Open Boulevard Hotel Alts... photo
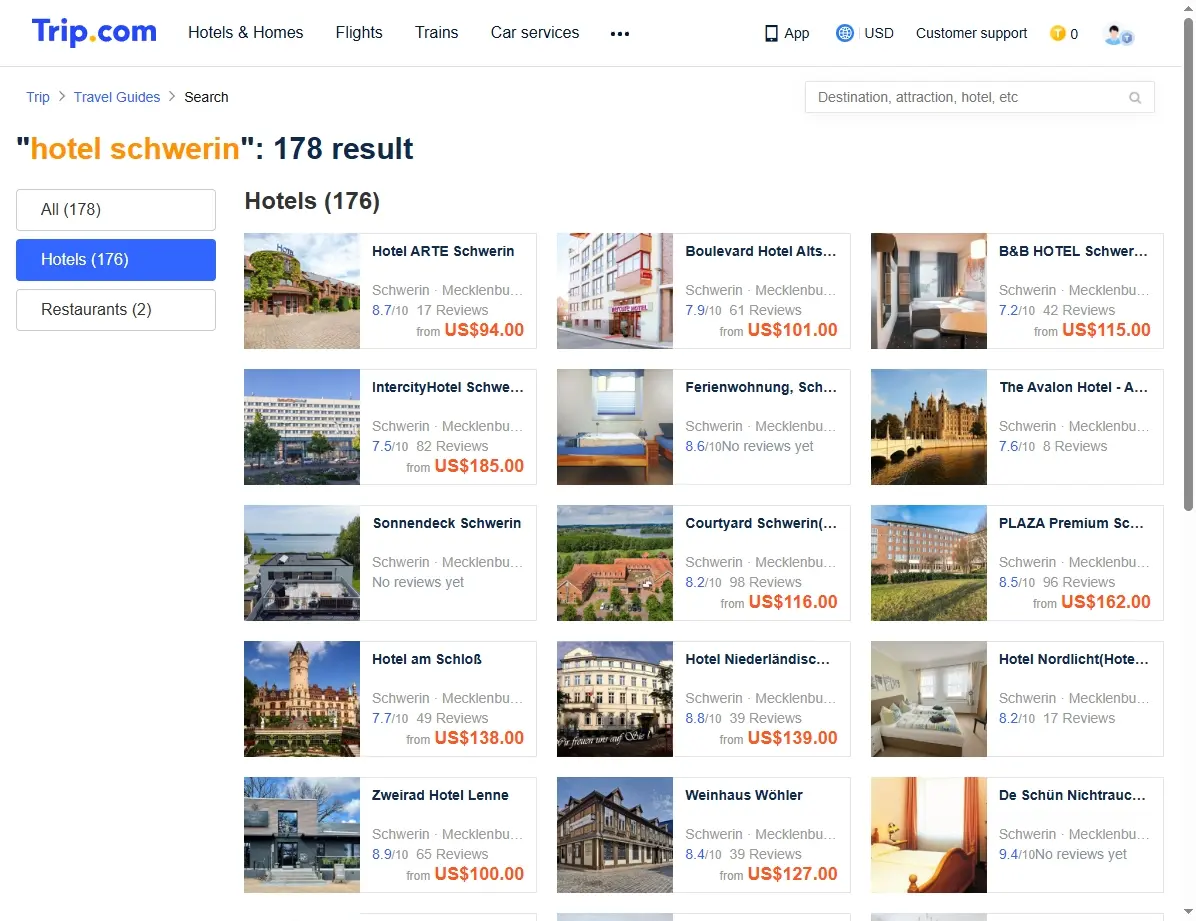Viewport: 1196px width, 921px height. click(x=615, y=291)
